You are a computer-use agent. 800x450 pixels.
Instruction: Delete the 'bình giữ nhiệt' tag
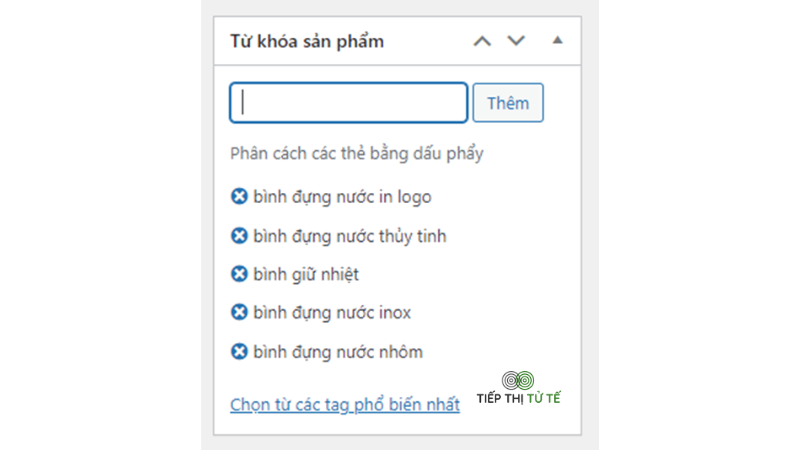239,274
